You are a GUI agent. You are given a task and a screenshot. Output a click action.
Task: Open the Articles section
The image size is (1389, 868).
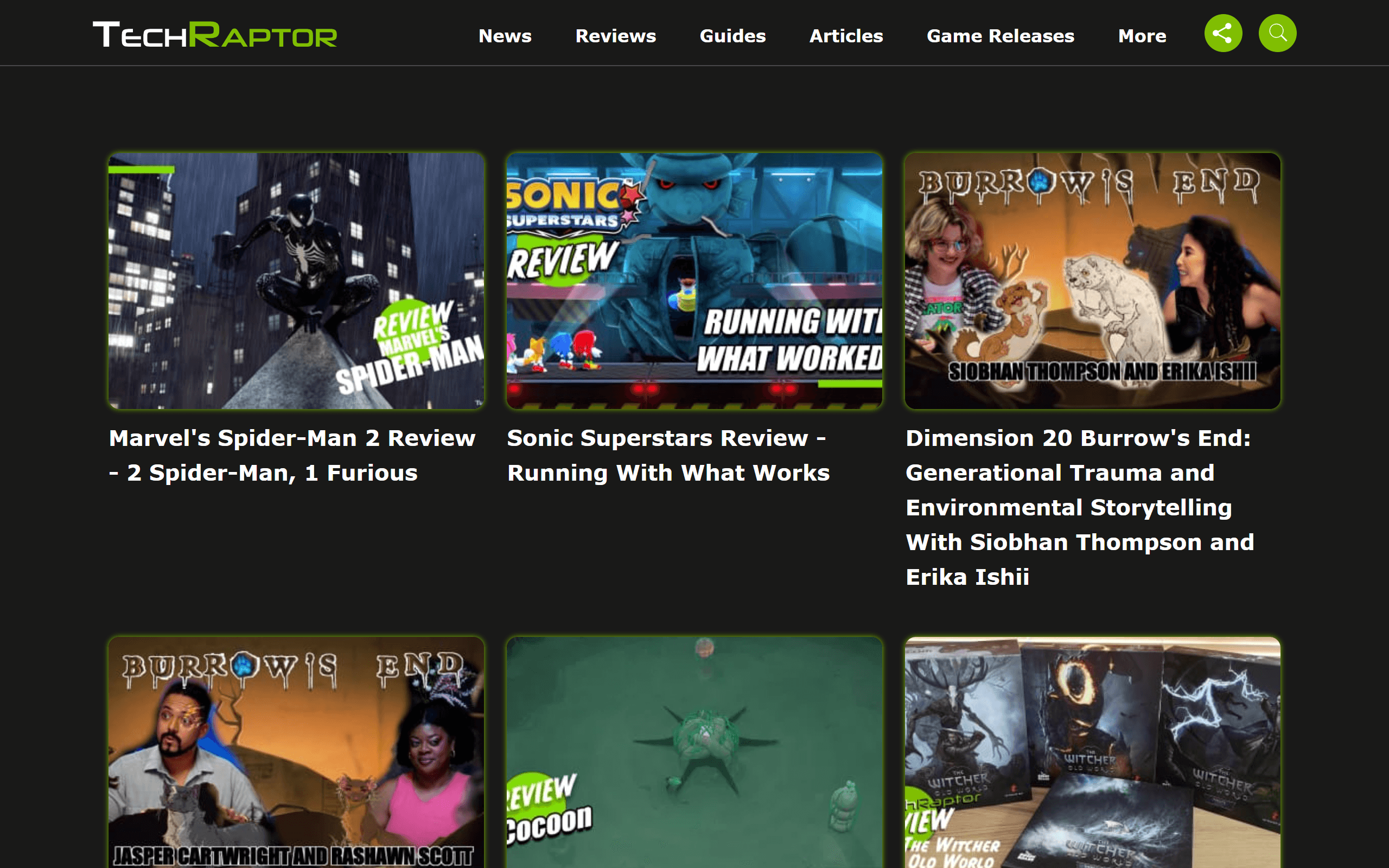coord(845,36)
